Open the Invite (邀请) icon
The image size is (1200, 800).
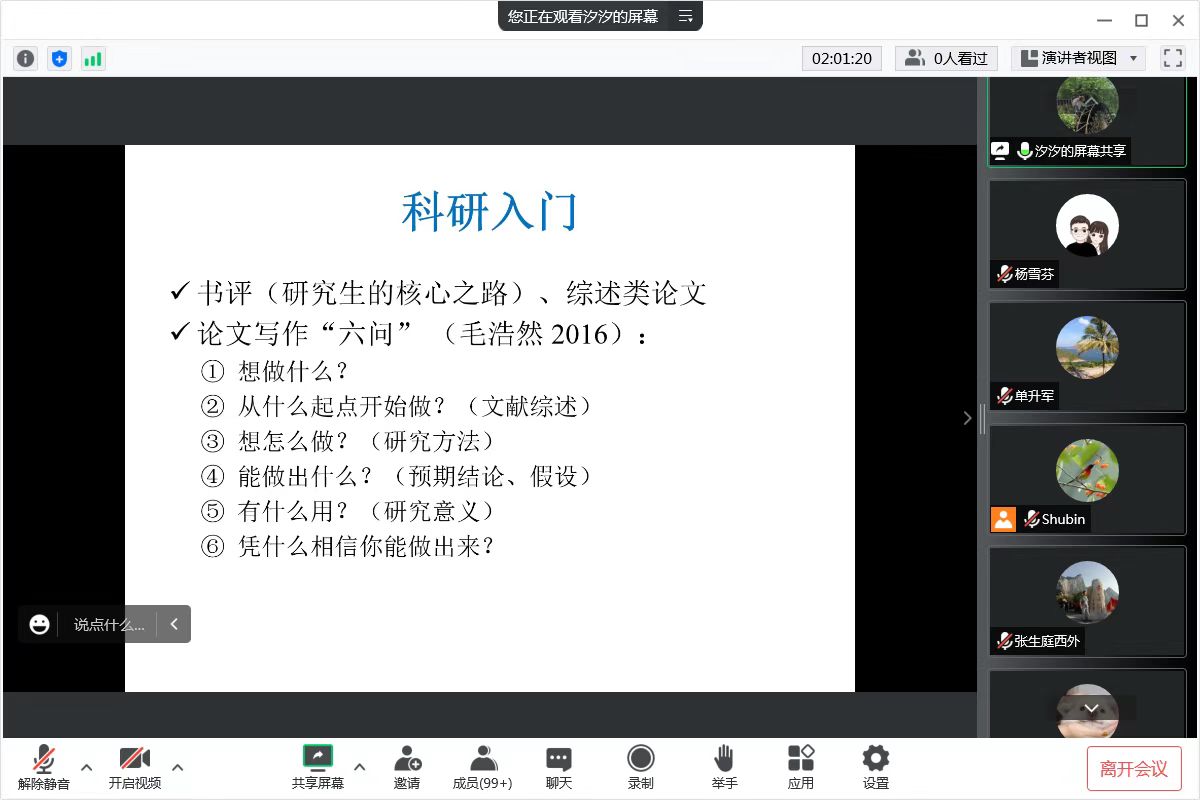[407, 767]
